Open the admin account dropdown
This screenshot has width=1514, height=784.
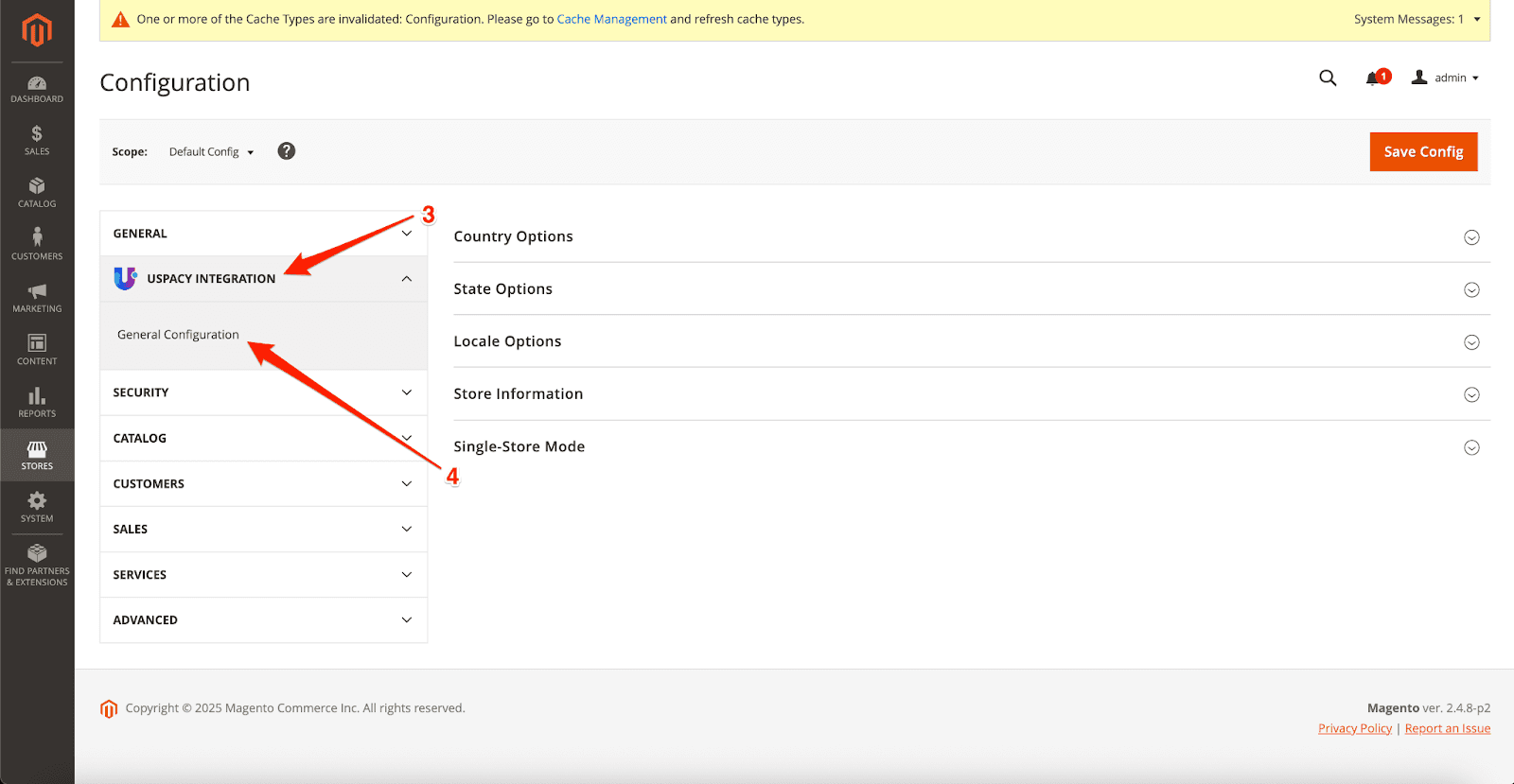(1446, 78)
